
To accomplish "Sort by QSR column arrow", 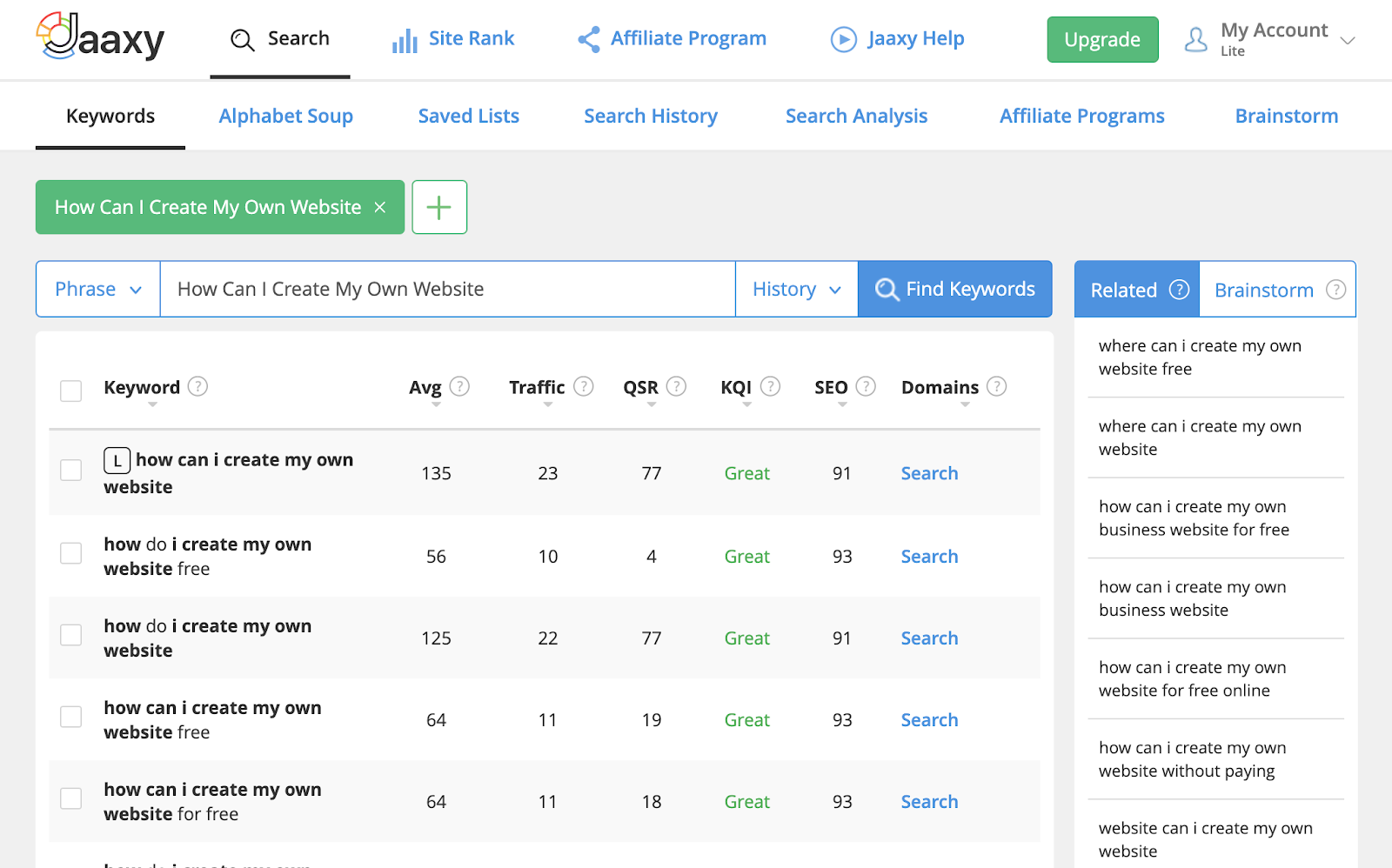I will [x=651, y=404].
